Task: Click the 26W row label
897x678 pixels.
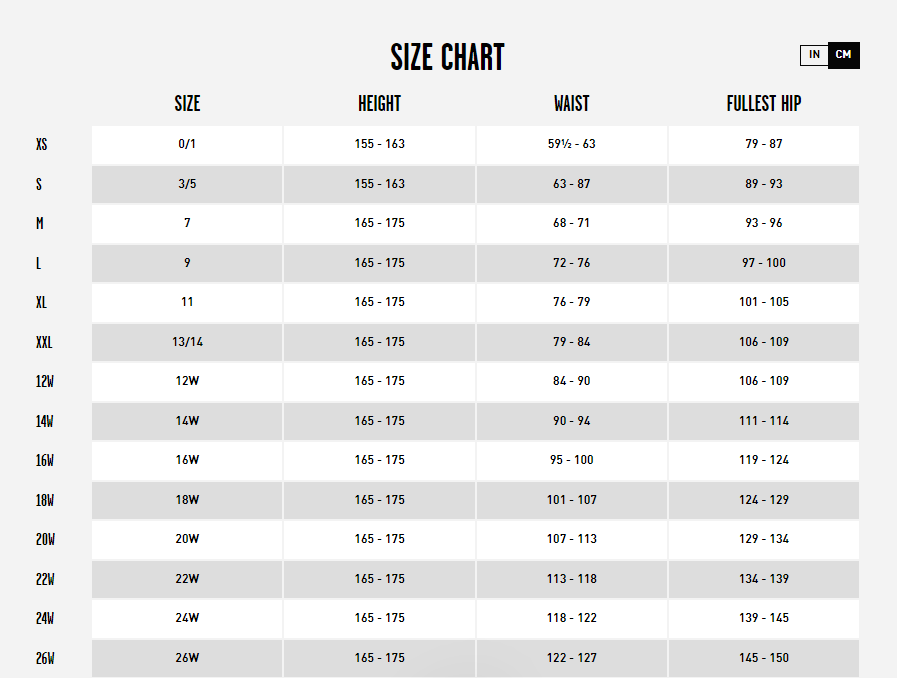Action: coord(45,659)
